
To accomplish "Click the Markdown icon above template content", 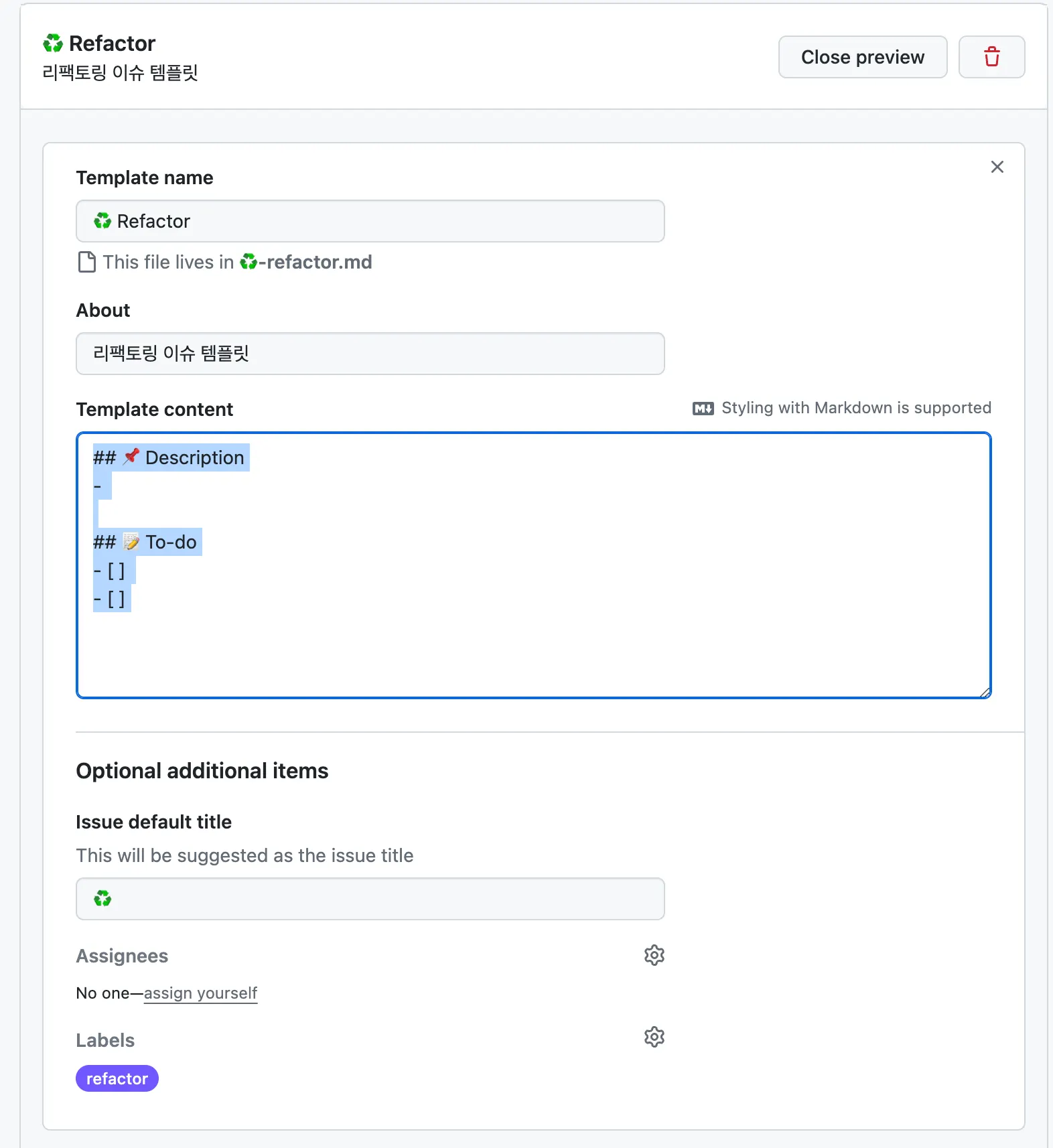I will 703,409.
